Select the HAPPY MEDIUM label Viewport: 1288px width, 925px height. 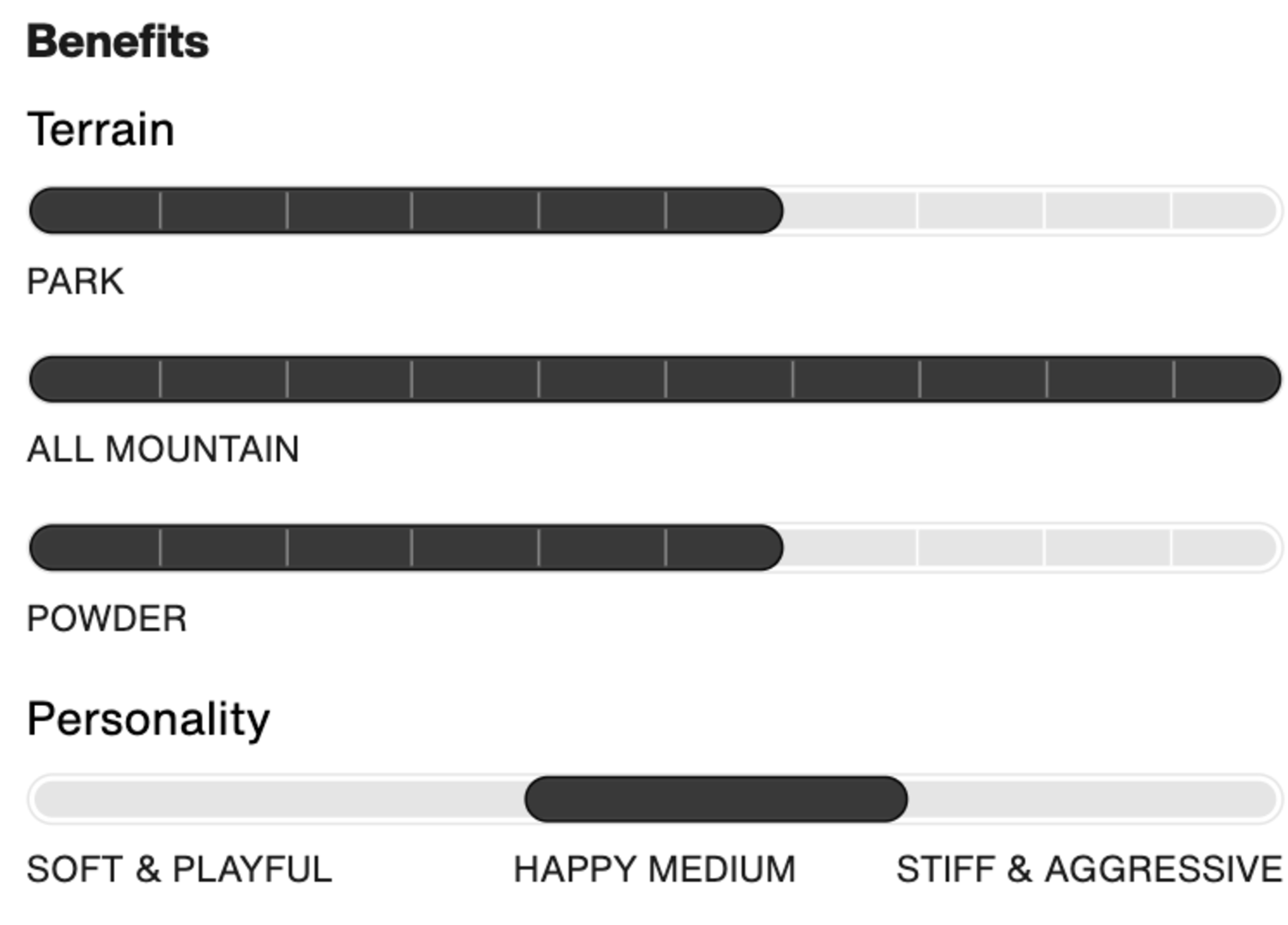(x=654, y=869)
